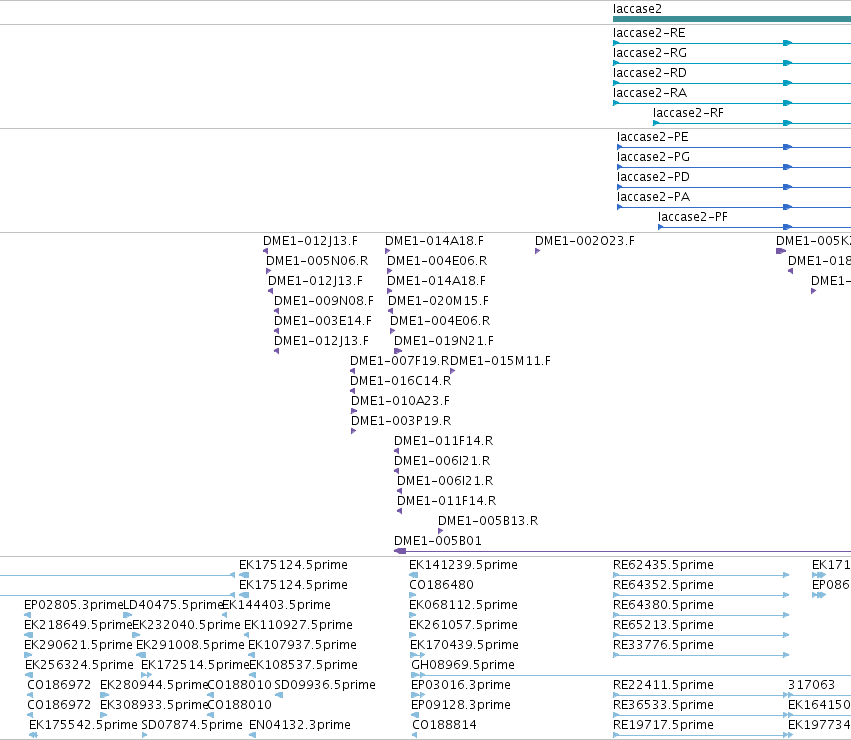Select the DME1-007F19.R feature
Viewport: 851px width, 740px height.
(x=399, y=361)
